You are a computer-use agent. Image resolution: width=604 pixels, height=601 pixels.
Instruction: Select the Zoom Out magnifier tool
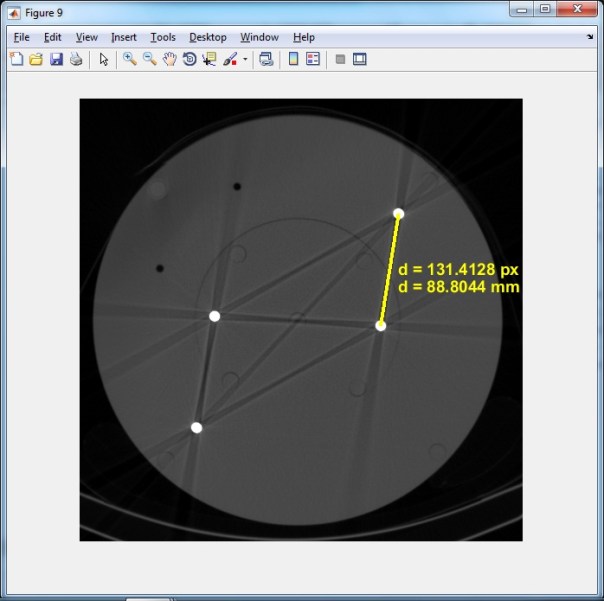pos(149,59)
